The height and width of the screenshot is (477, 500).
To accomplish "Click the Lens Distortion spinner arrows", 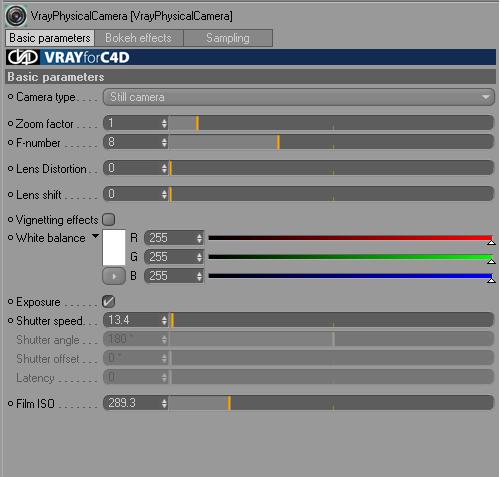I will click(164, 168).
